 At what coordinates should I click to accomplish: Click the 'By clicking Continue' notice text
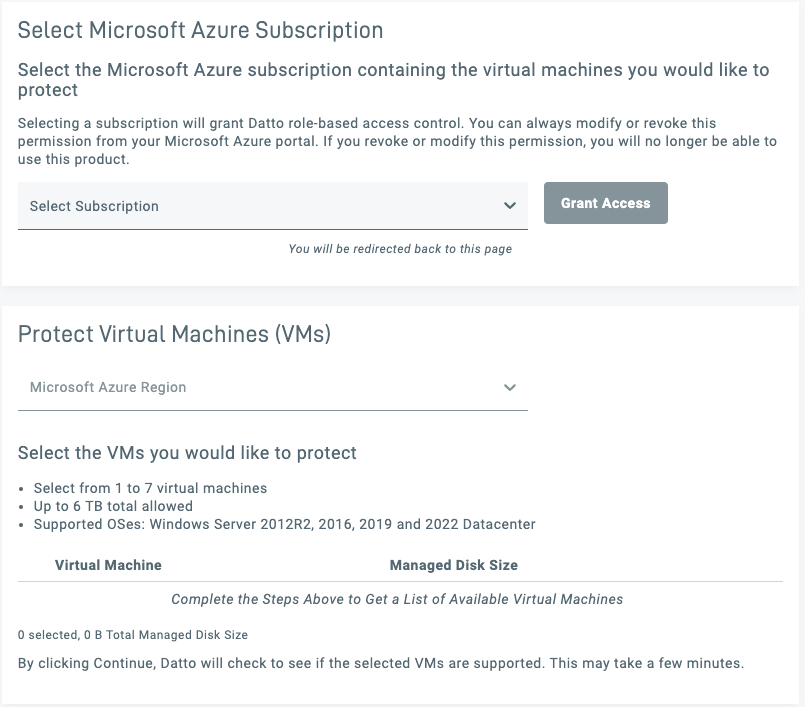pos(381,663)
